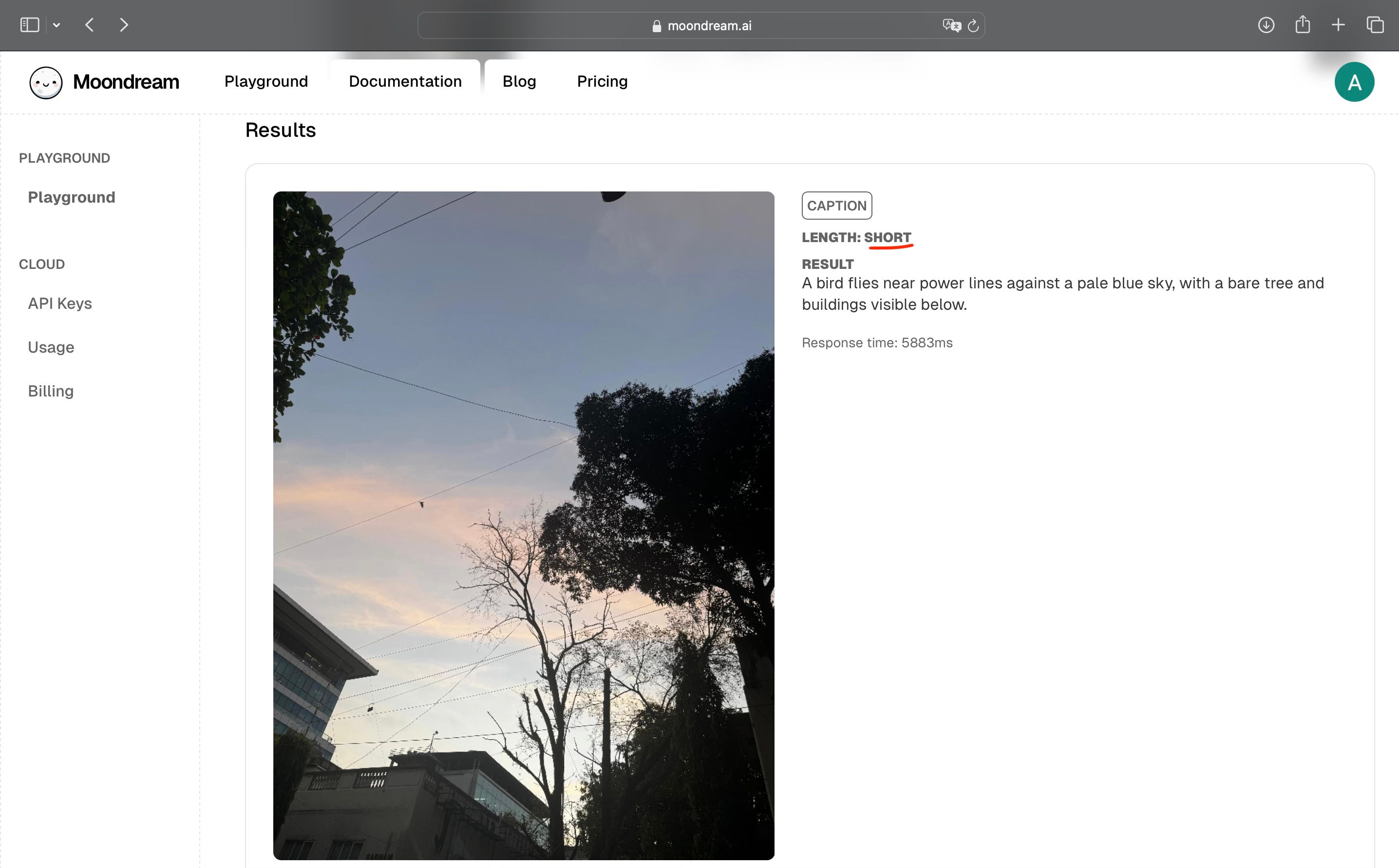This screenshot has width=1399, height=868.
Task: Open the green A account avatar
Action: (1354, 82)
